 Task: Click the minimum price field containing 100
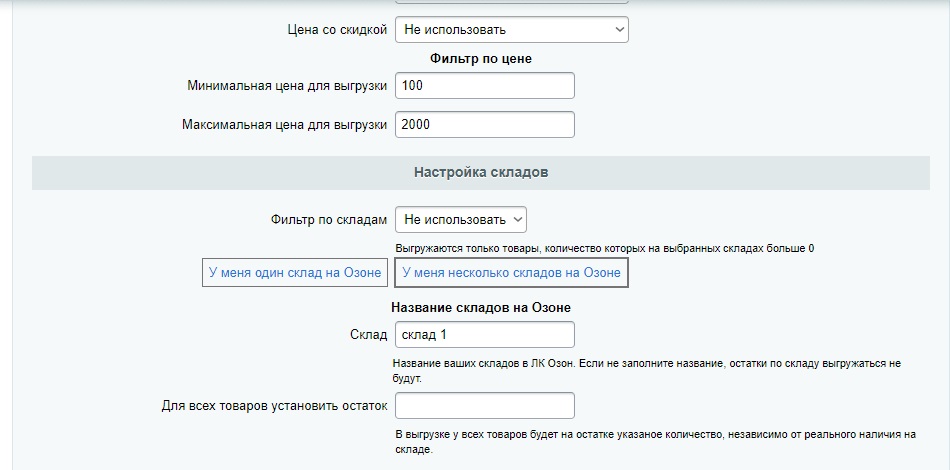[x=484, y=86]
